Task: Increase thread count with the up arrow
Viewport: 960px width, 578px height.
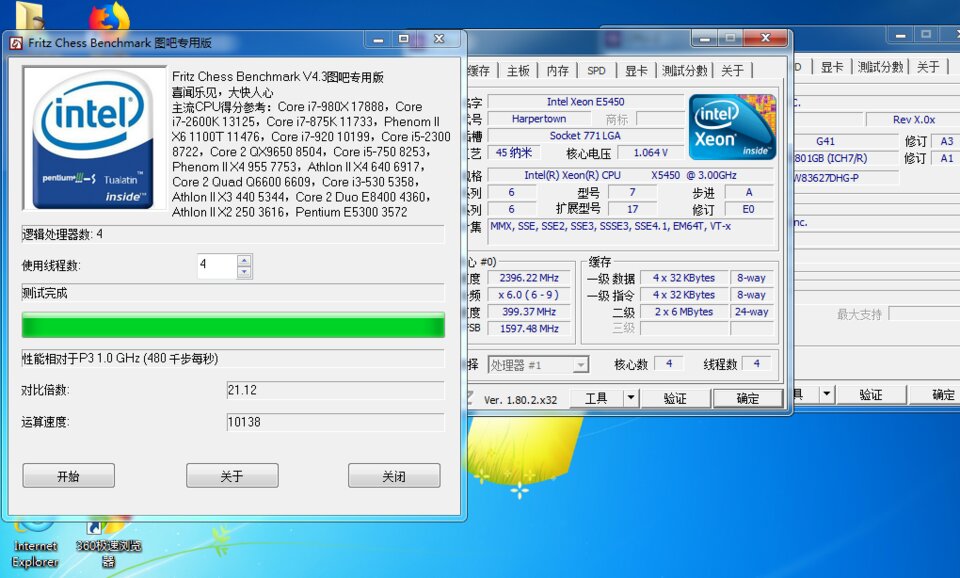Action: click(244, 260)
